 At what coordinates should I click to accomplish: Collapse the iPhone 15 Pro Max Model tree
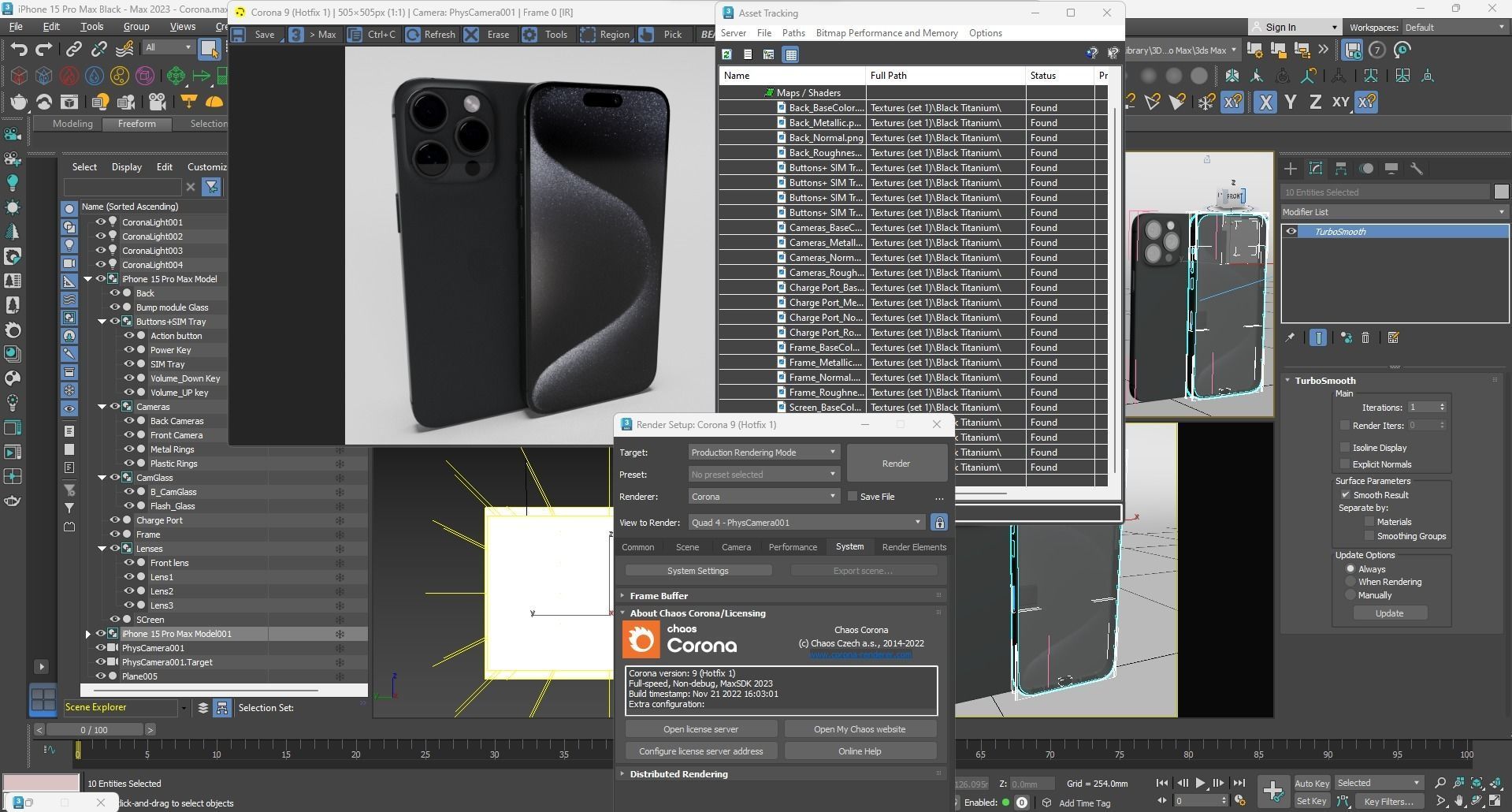88,279
